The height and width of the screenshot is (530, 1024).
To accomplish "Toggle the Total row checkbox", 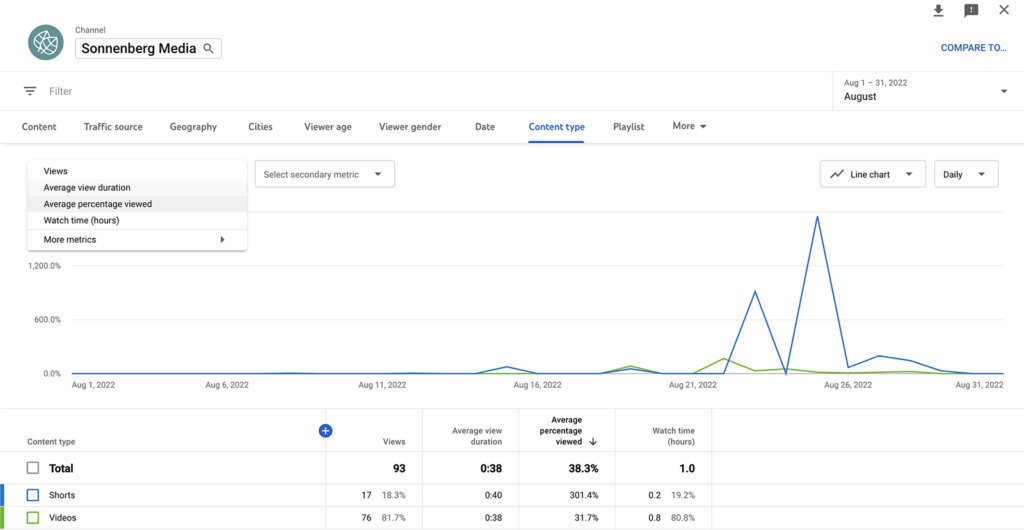I will (x=33, y=468).
